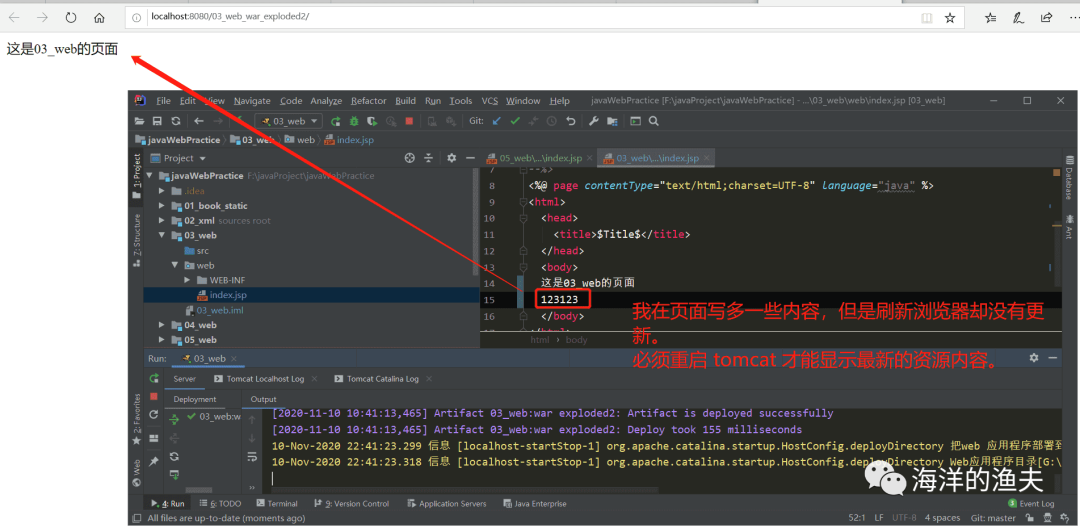This screenshot has width=1080, height=528.
Task: Open Project panel gear settings
Action: (451, 158)
